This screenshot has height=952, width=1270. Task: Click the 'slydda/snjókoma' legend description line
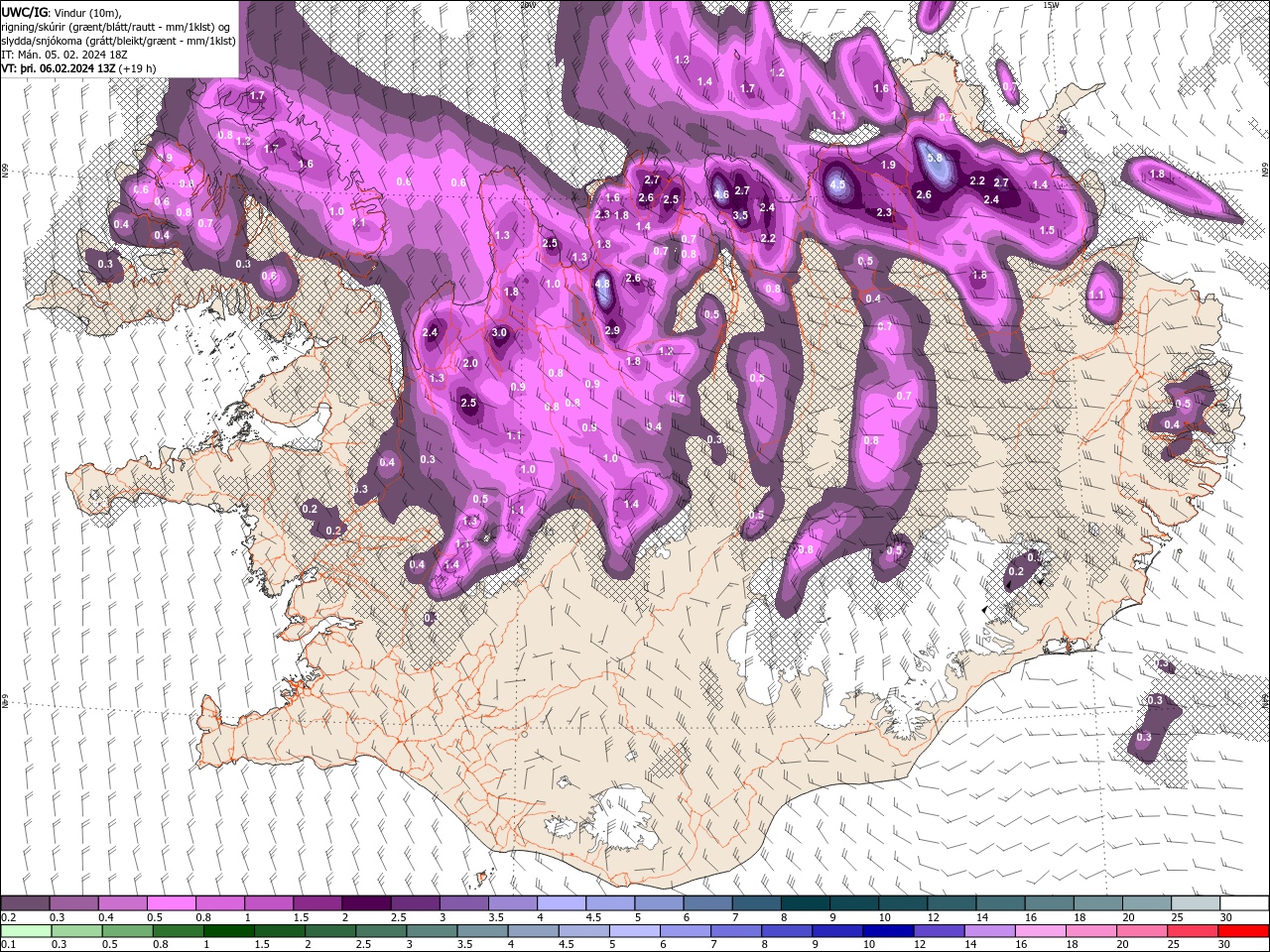(x=119, y=41)
